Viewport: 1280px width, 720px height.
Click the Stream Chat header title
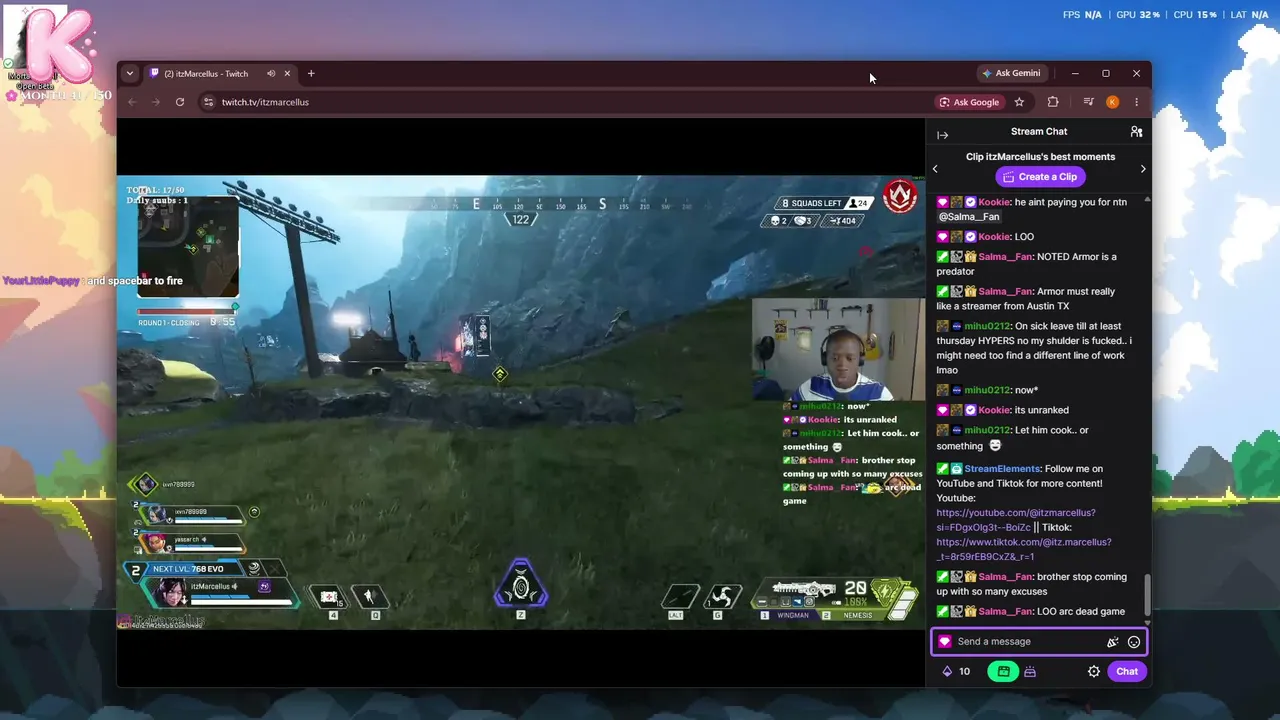(1039, 132)
